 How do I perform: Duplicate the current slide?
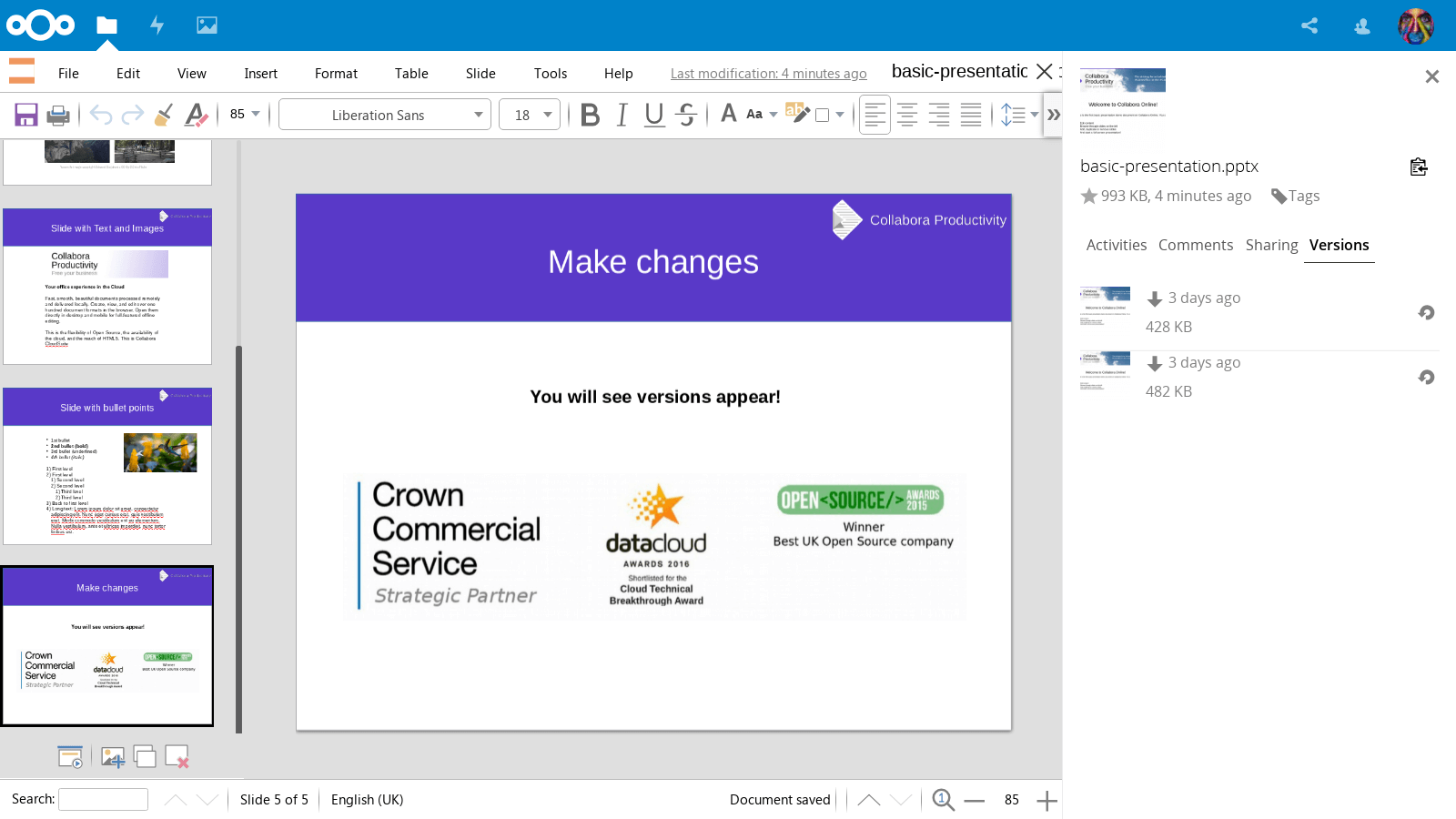tap(145, 756)
